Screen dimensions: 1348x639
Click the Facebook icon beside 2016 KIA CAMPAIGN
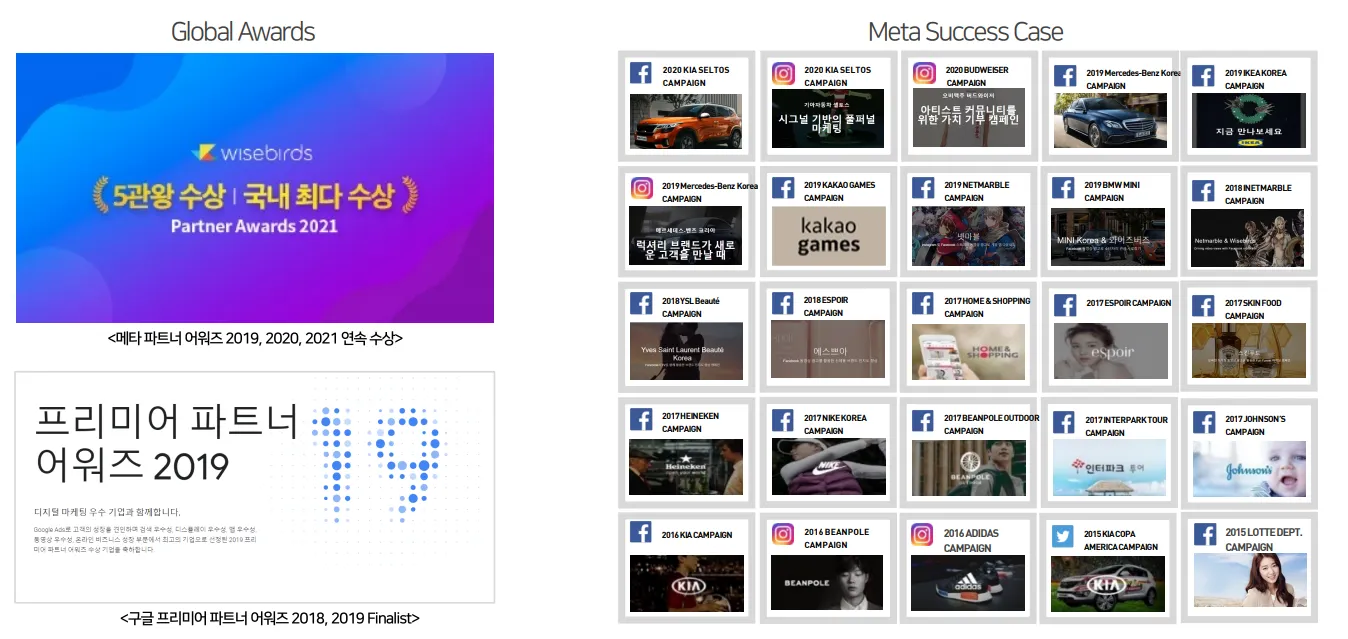click(x=641, y=533)
